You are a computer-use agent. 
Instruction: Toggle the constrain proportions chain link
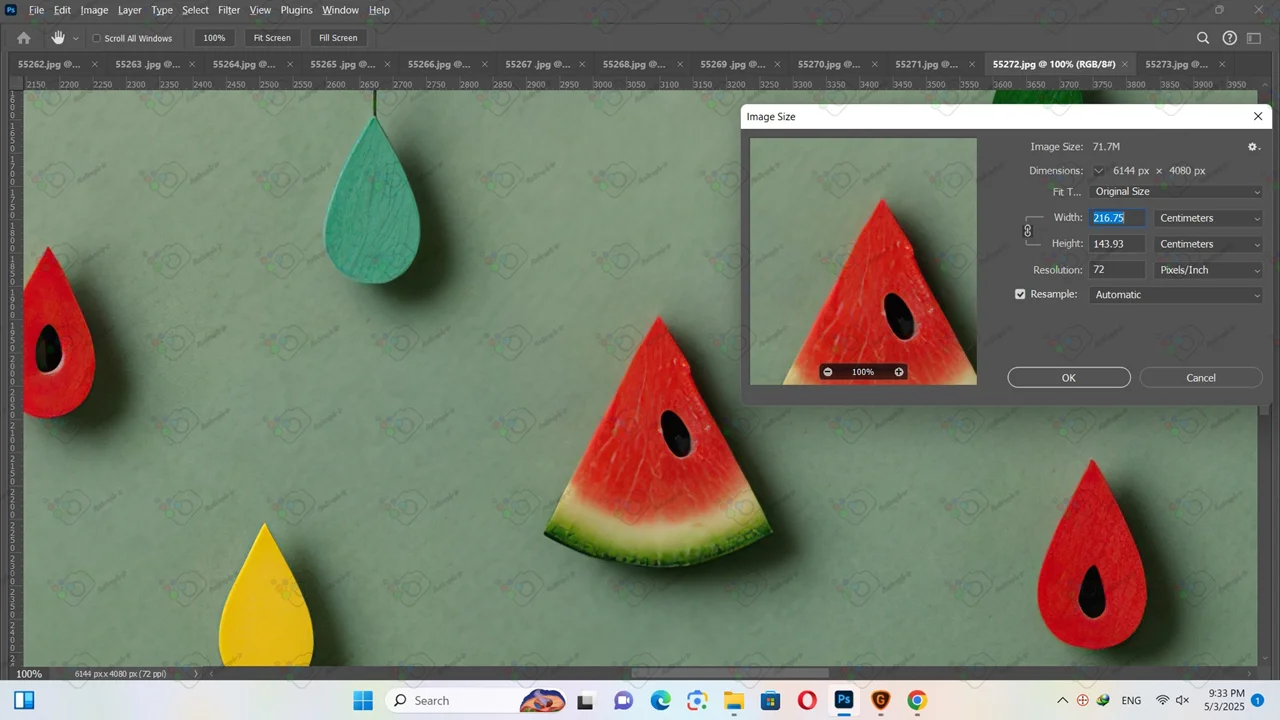pyautogui.click(x=1027, y=231)
